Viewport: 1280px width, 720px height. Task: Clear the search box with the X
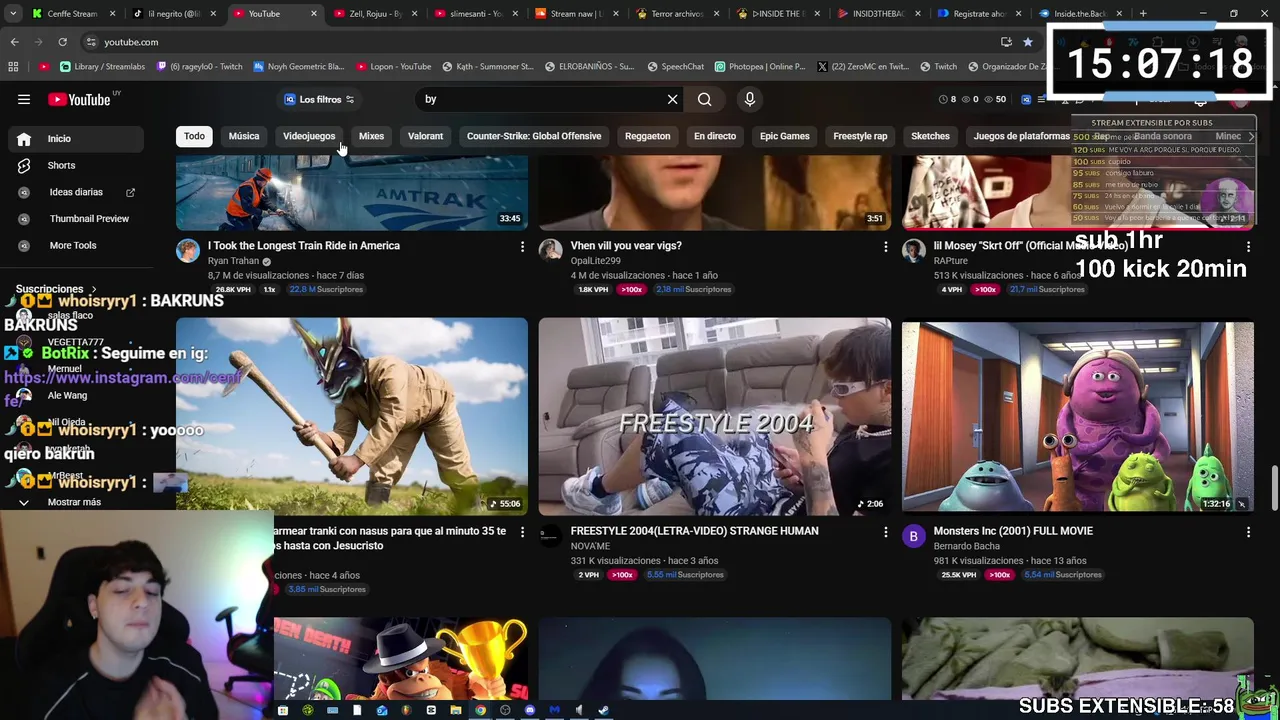pyautogui.click(x=673, y=99)
